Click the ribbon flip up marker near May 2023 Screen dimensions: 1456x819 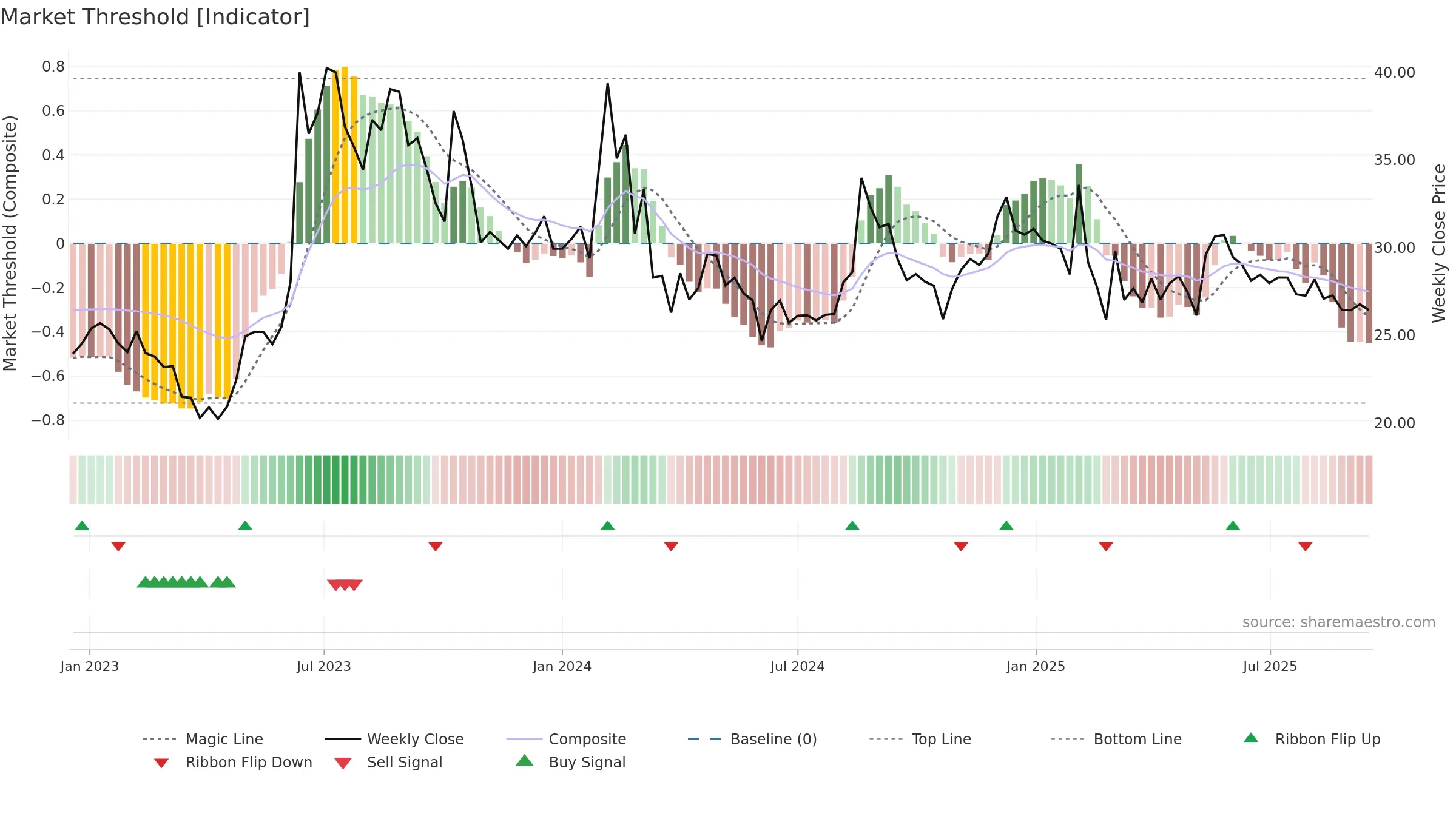click(x=245, y=525)
